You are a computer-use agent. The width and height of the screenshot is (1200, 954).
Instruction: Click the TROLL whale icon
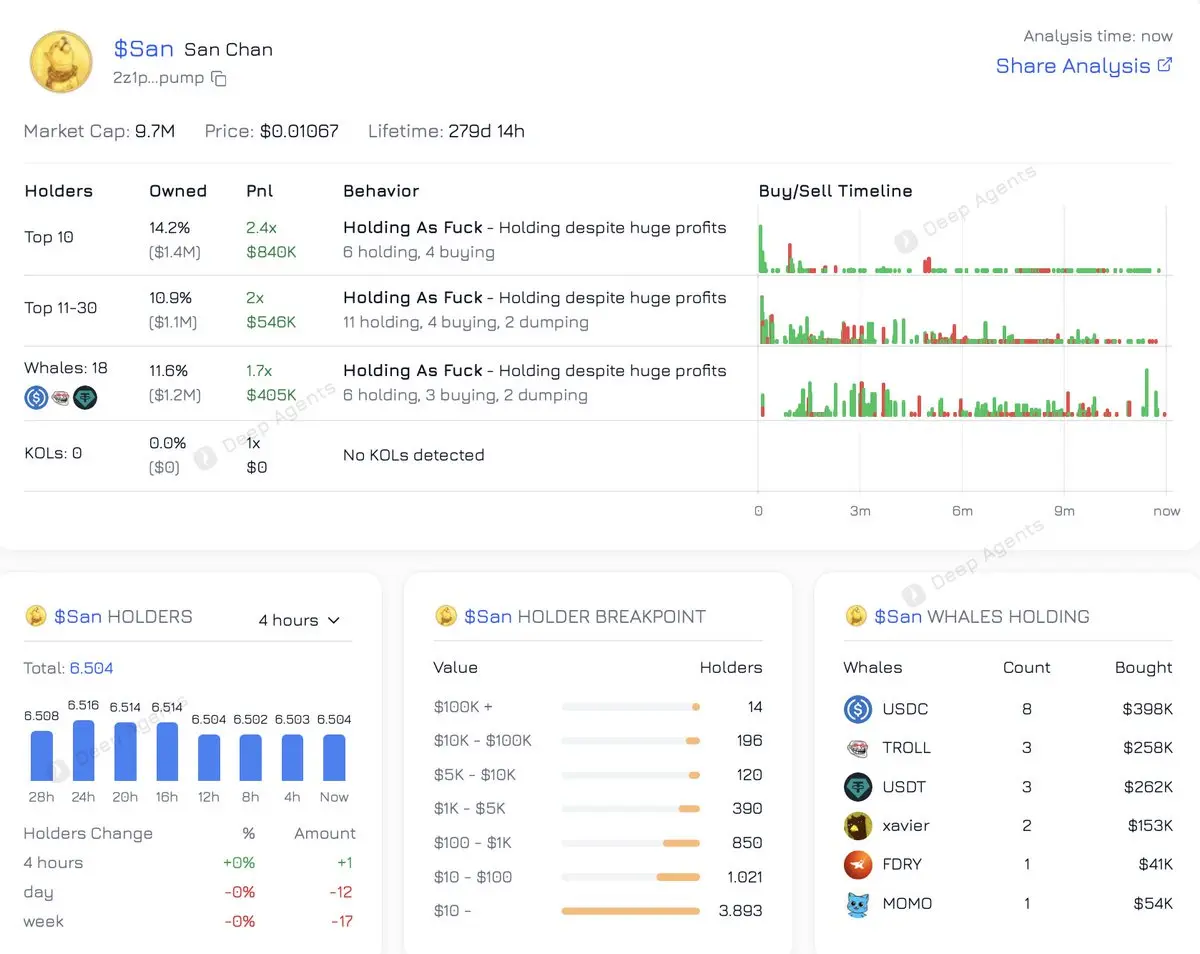tap(858, 748)
